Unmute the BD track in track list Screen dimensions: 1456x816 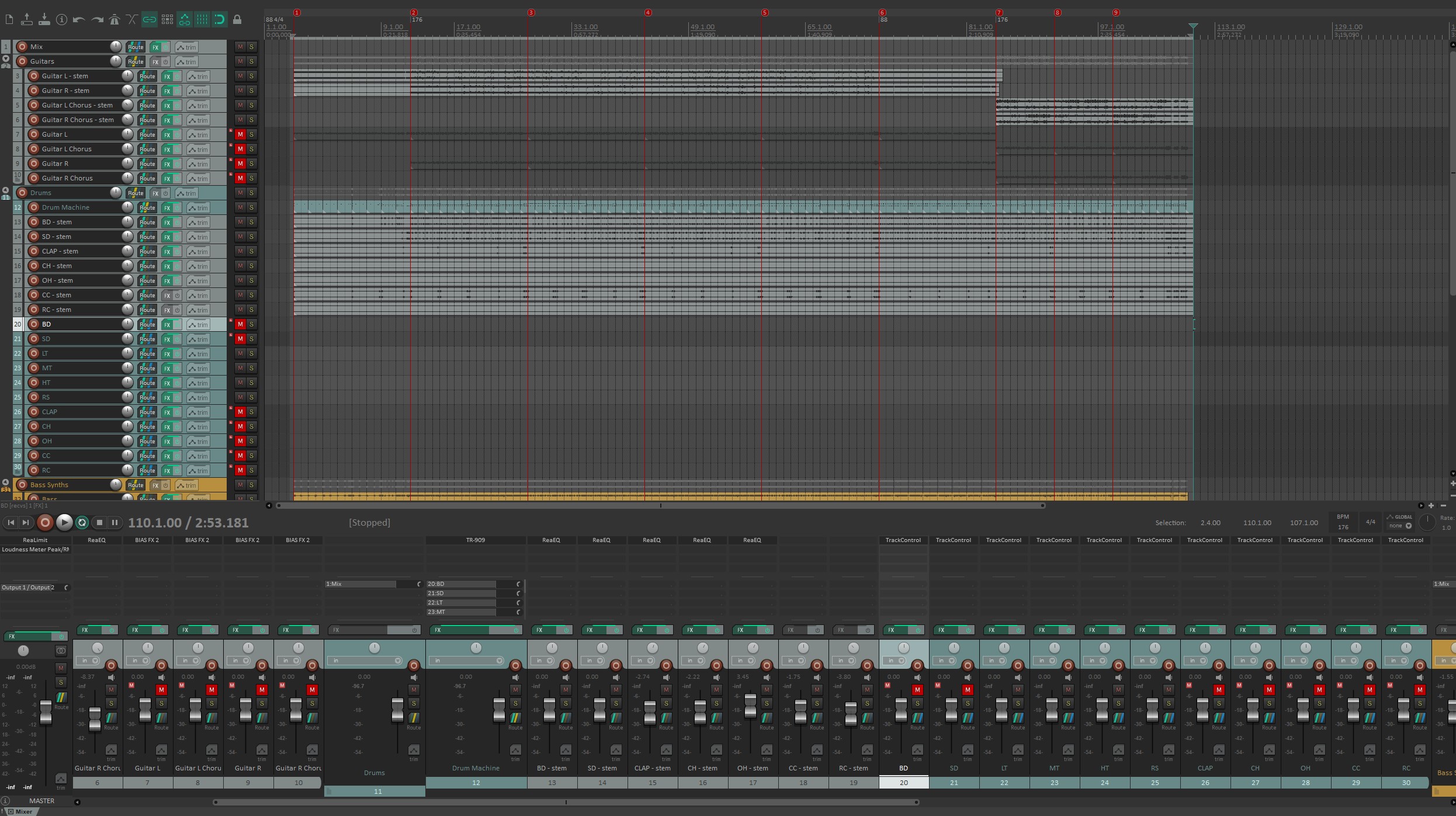click(240, 324)
